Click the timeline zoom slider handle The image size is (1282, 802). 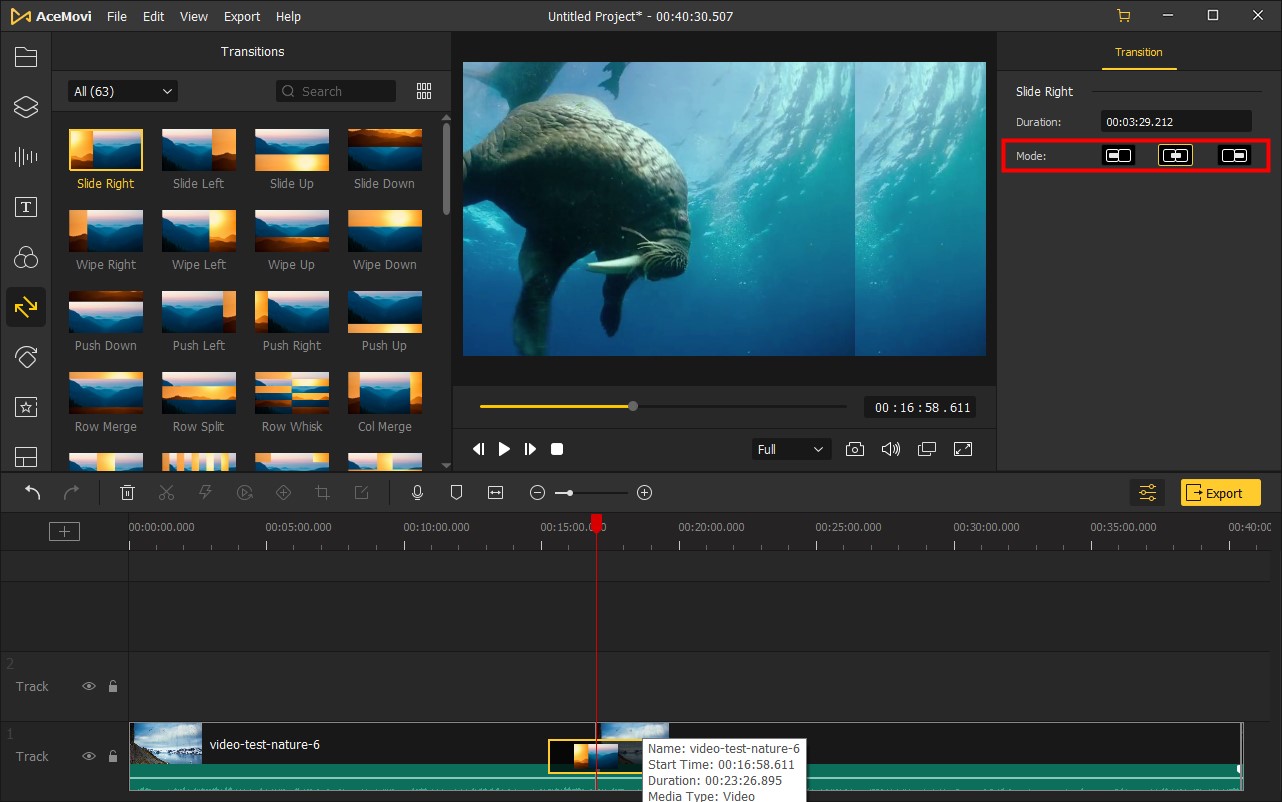(570, 493)
